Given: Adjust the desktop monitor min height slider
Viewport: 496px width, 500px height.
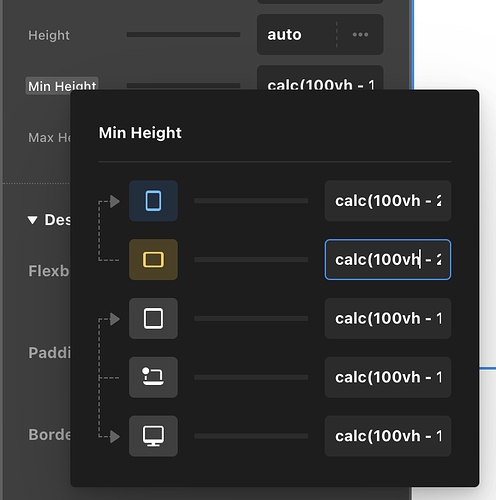Looking at the screenshot, I should pos(251,436).
